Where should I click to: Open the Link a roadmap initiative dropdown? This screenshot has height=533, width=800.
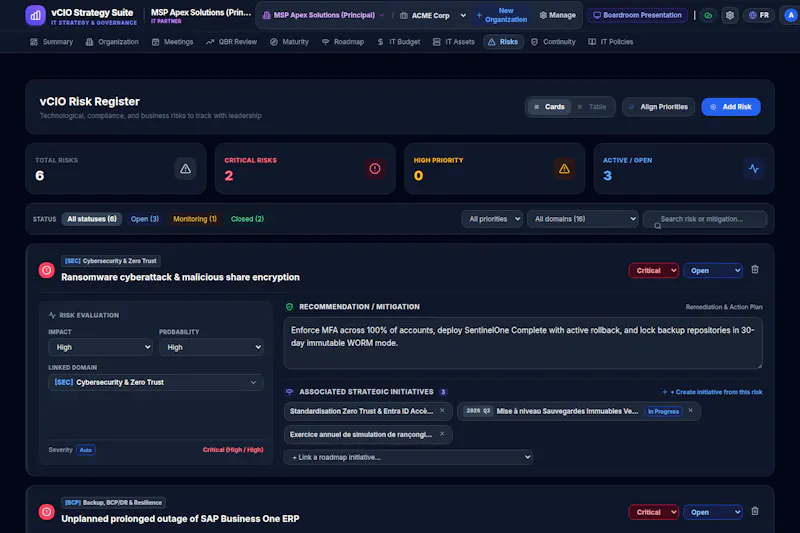[x=408, y=457]
